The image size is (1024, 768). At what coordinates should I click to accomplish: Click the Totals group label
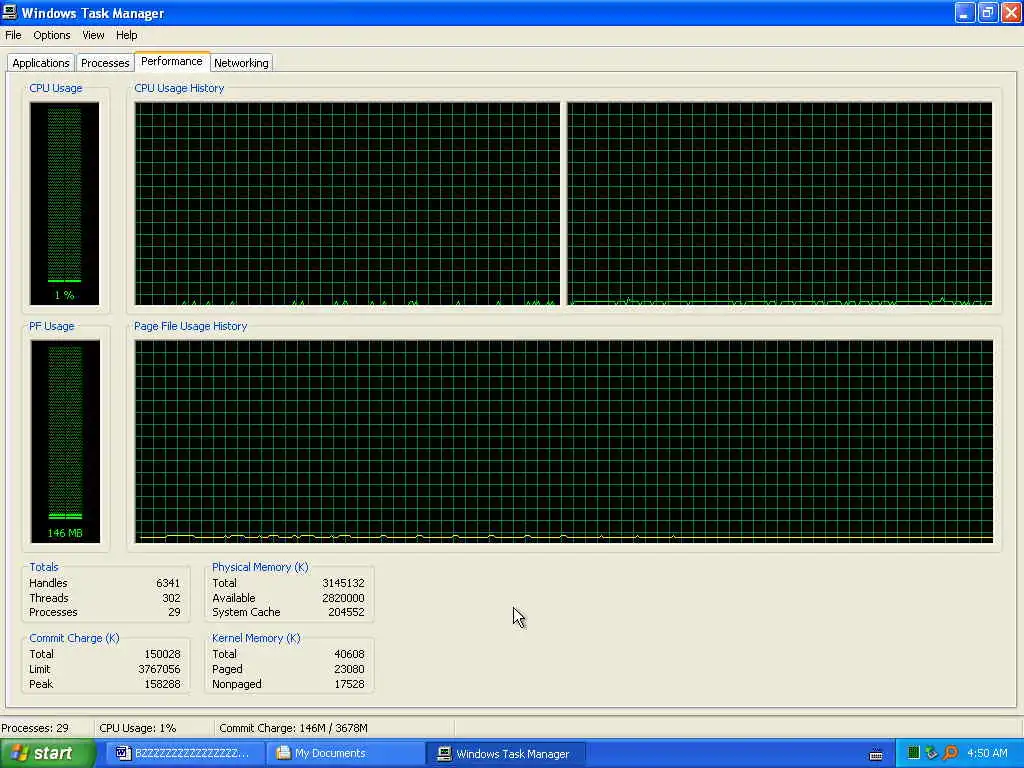44,567
